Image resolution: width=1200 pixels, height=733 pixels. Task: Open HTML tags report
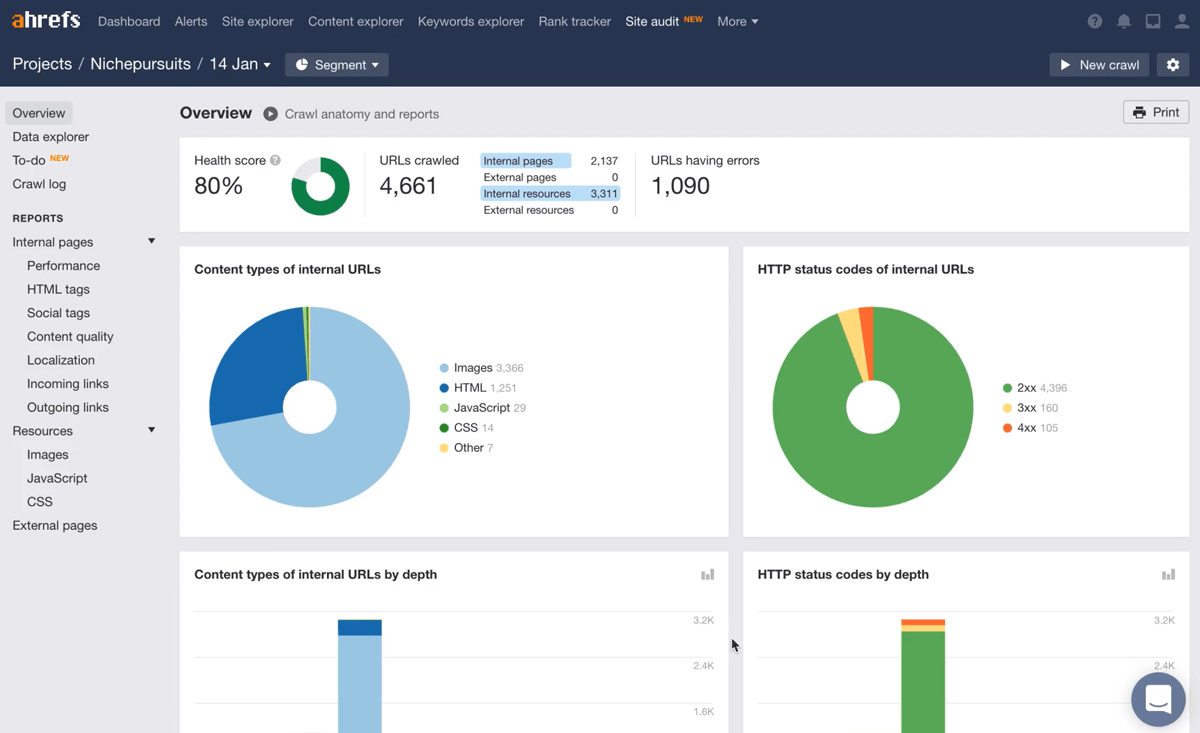(58, 289)
